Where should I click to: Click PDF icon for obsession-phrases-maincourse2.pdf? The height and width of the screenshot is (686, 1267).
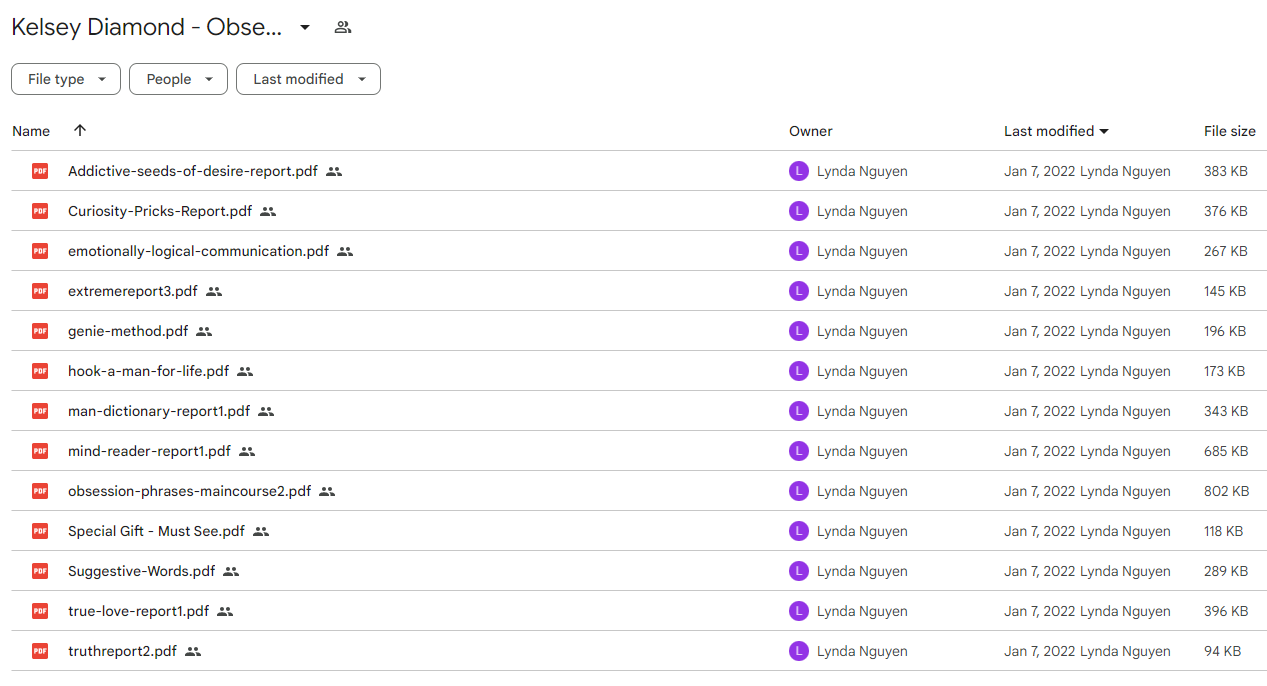pyautogui.click(x=40, y=491)
